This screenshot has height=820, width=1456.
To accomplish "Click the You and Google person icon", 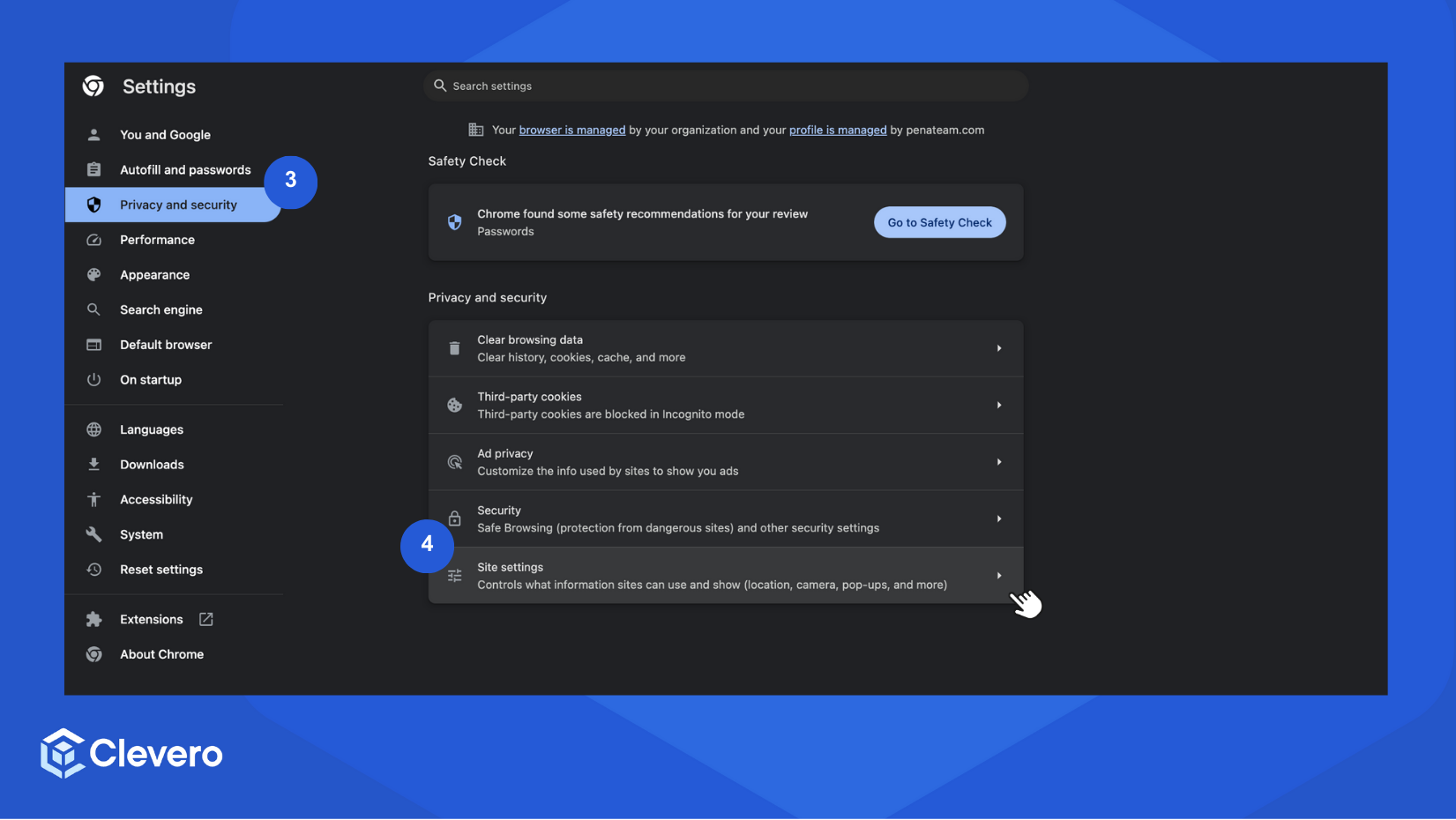I will click(93, 135).
